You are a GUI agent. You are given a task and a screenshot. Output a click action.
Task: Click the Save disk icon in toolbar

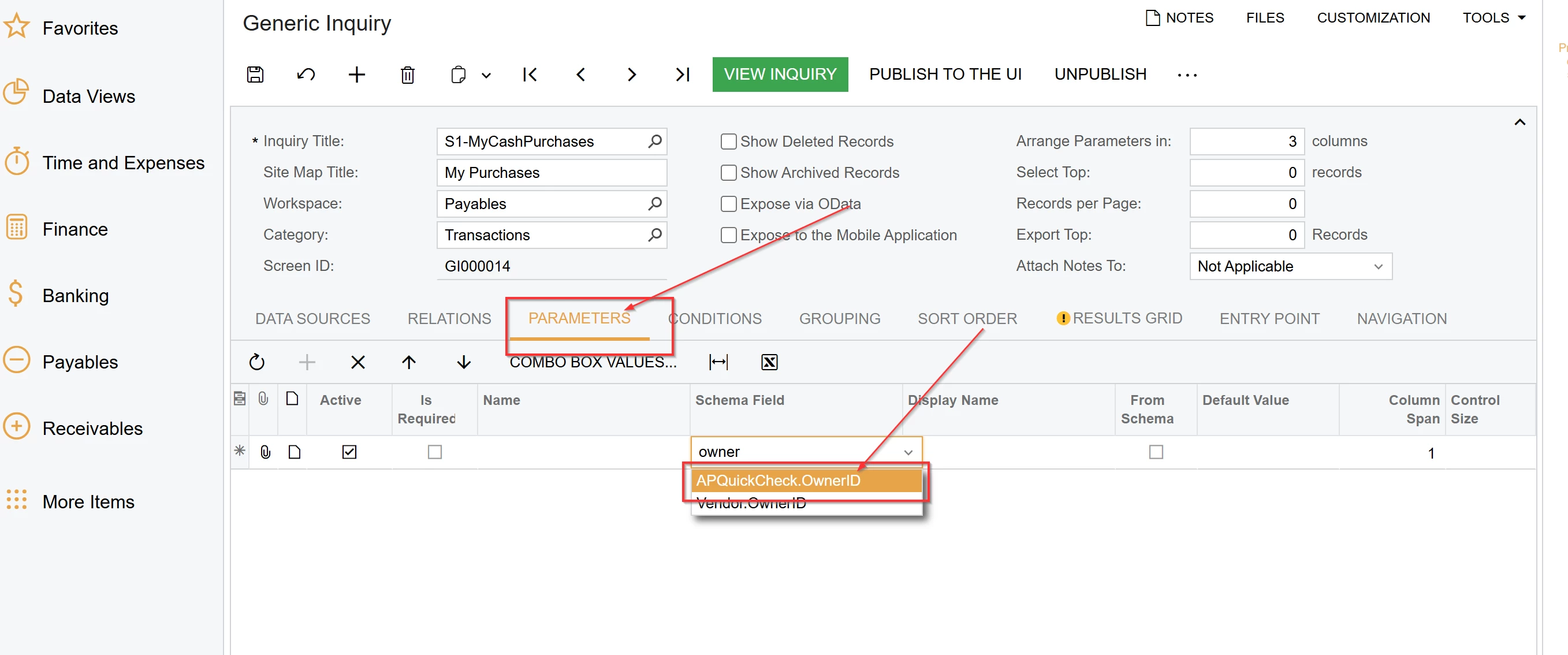click(255, 75)
